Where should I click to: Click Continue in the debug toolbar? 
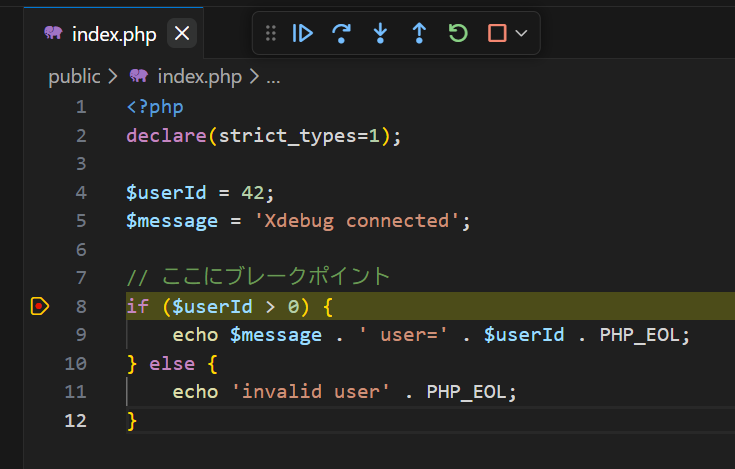tap(302, 33)
